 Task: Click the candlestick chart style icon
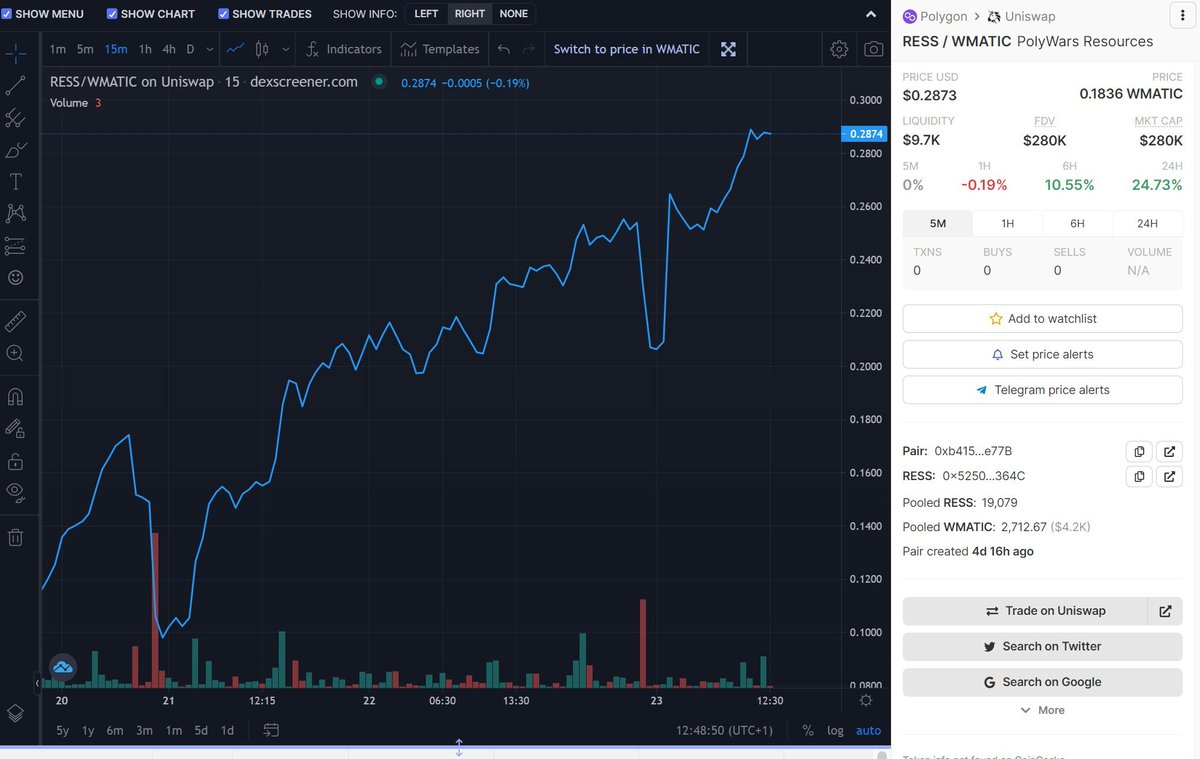[x=262, y=49]
